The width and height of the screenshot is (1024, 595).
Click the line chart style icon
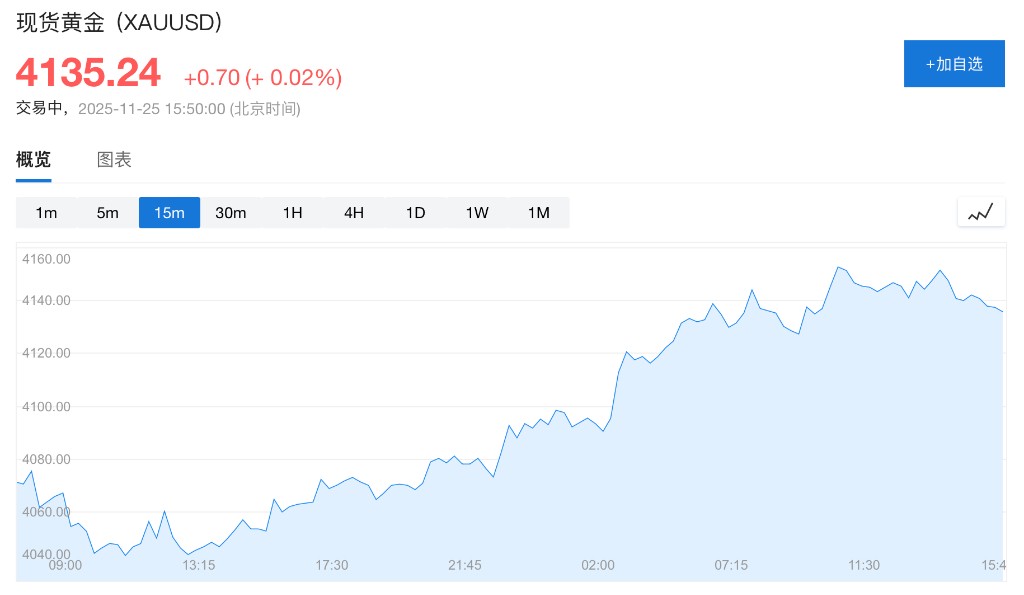[x=981, y=212]
